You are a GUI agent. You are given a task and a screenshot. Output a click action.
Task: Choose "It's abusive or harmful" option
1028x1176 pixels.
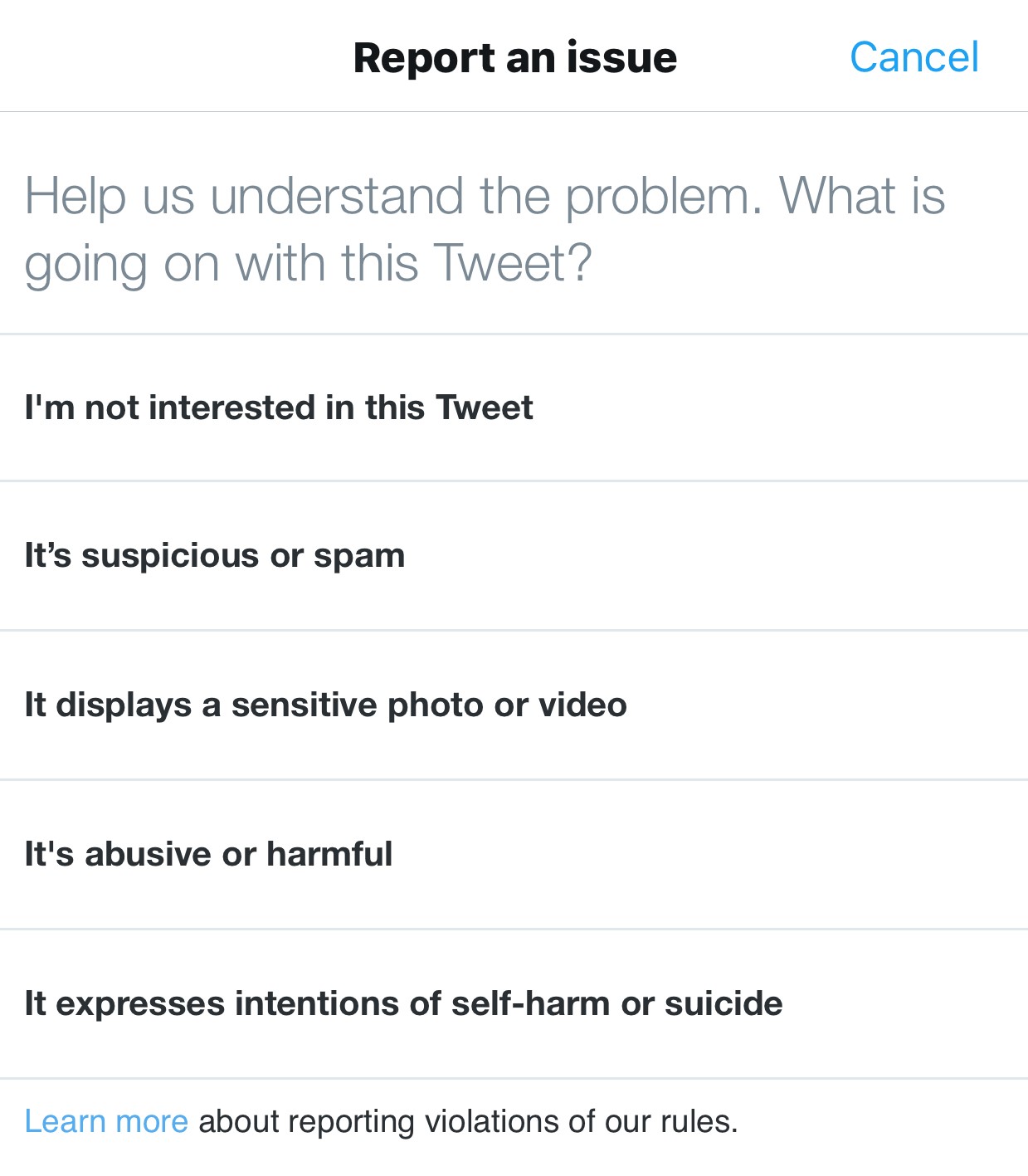(208, 854)
